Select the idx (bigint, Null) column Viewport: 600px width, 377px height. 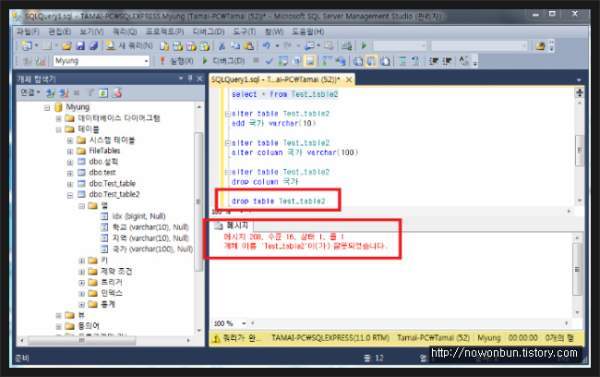point(139,216)
